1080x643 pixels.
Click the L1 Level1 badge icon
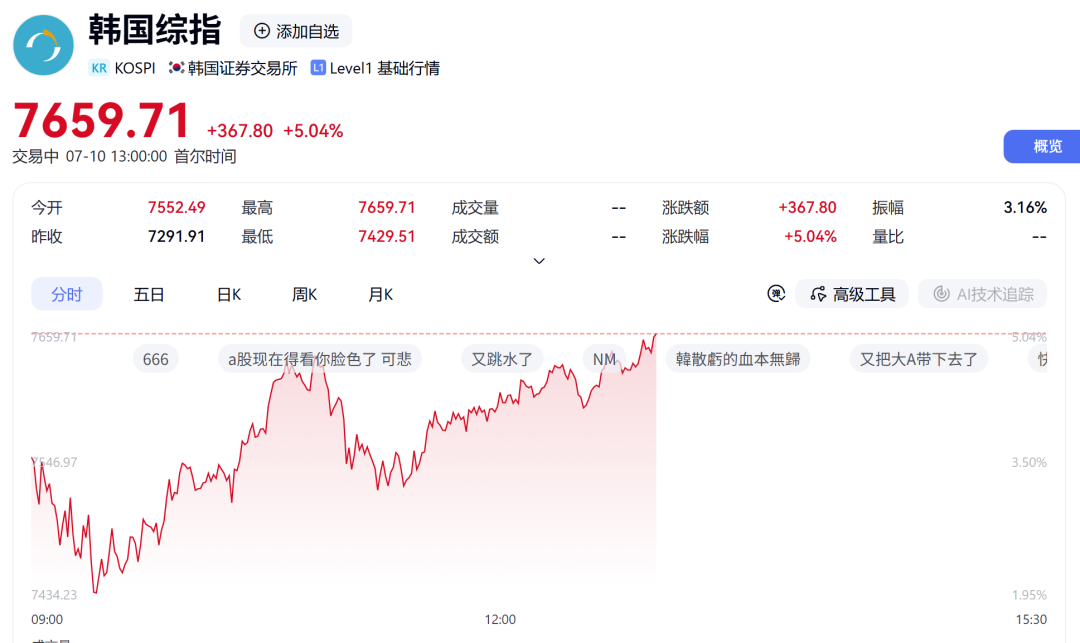tap(318, 67)
